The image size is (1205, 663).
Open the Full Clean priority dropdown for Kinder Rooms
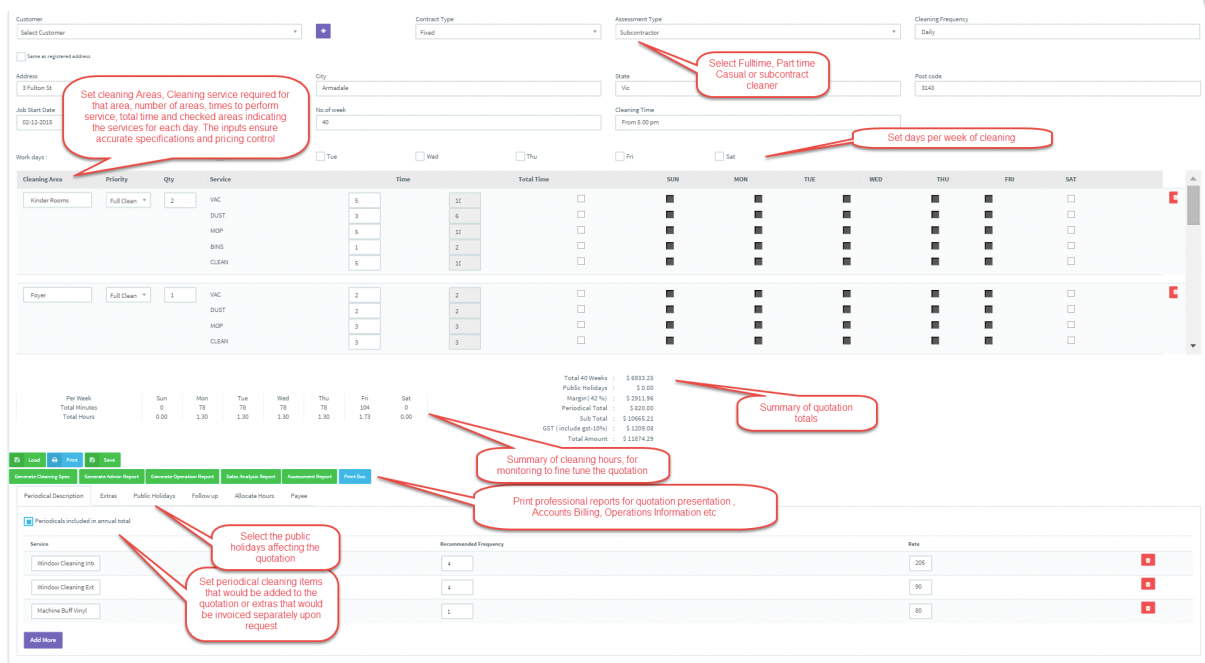[128, 200]
